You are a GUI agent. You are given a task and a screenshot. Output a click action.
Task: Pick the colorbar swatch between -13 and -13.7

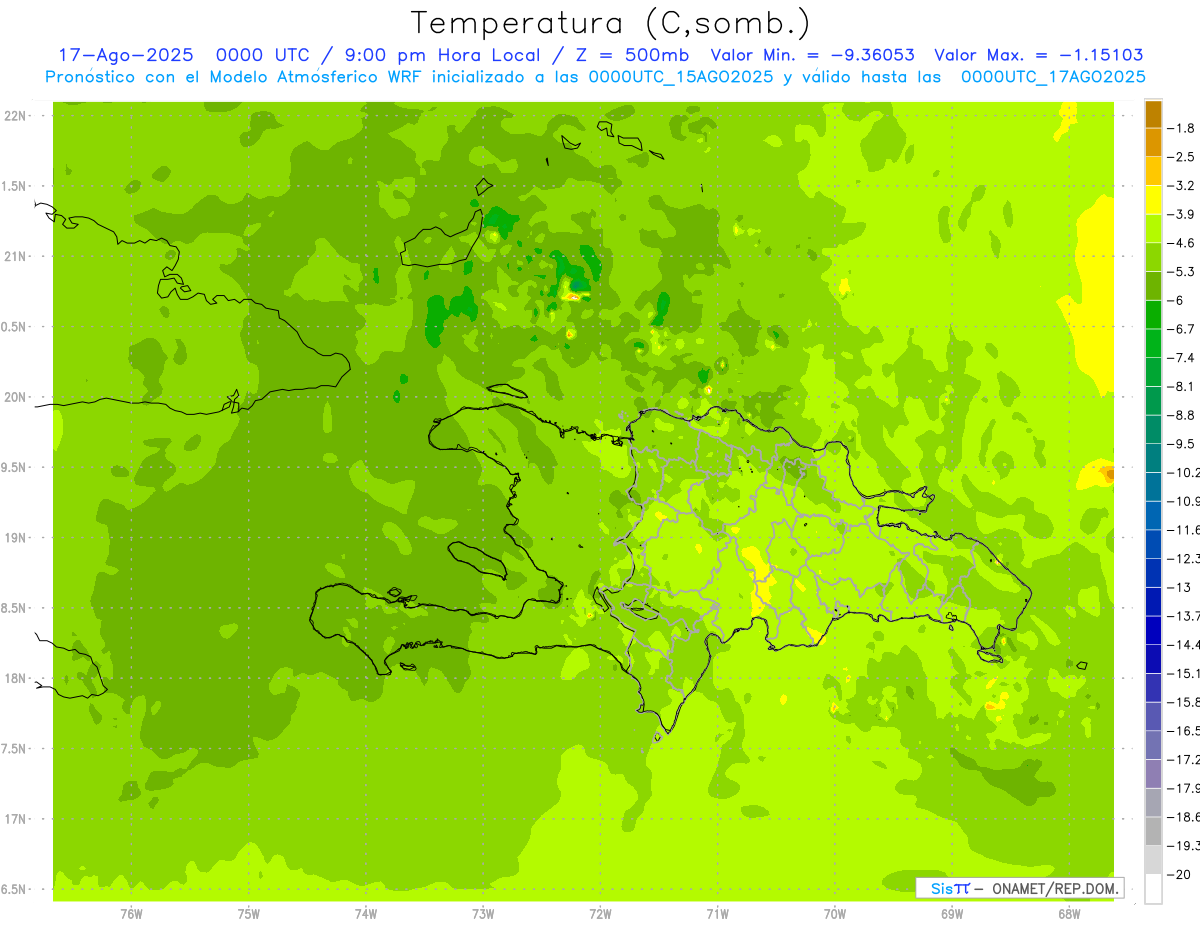coord(1153,602)
